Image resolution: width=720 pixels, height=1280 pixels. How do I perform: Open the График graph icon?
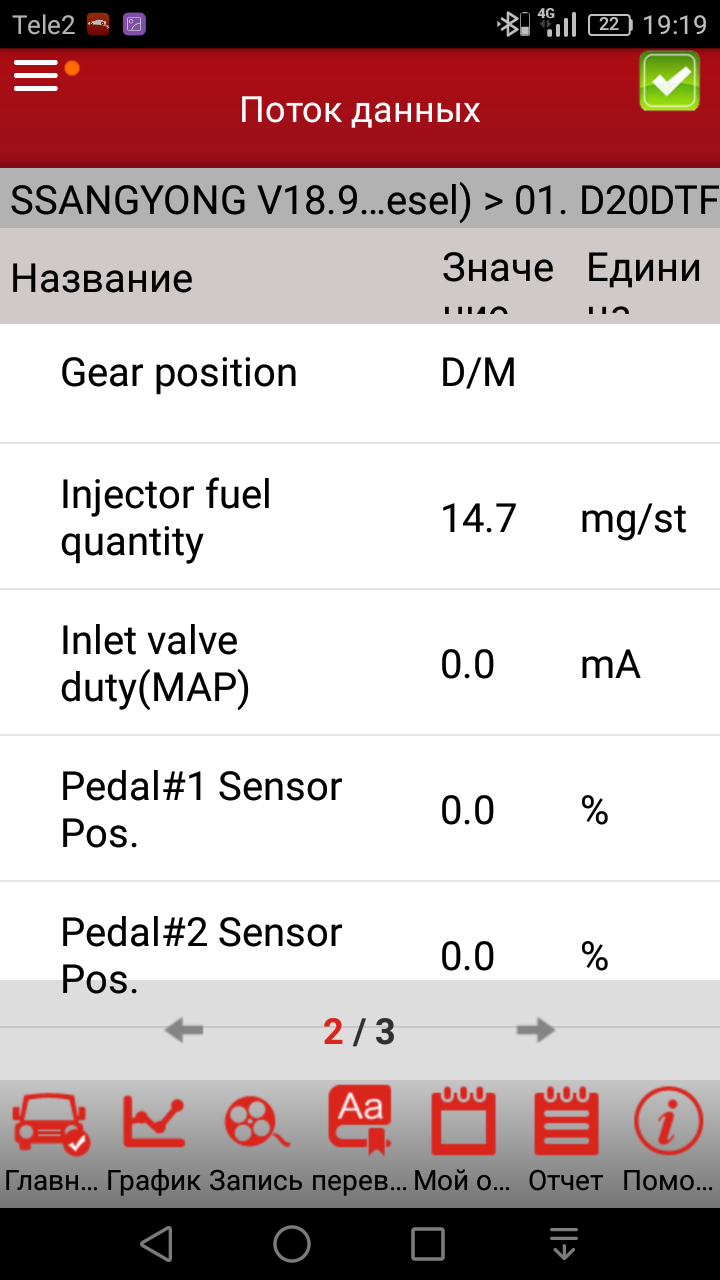[153, 1125]
